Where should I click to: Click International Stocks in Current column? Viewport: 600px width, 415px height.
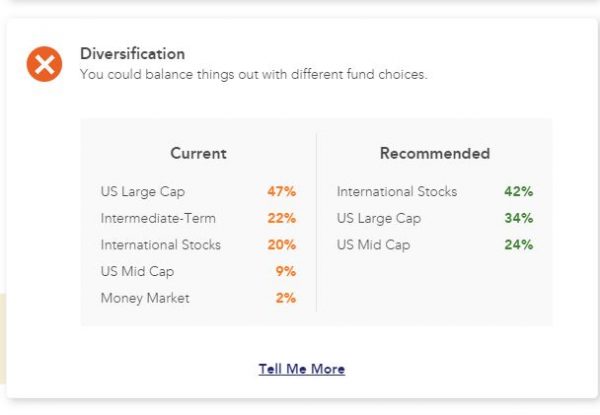click(x=160, y=245)
